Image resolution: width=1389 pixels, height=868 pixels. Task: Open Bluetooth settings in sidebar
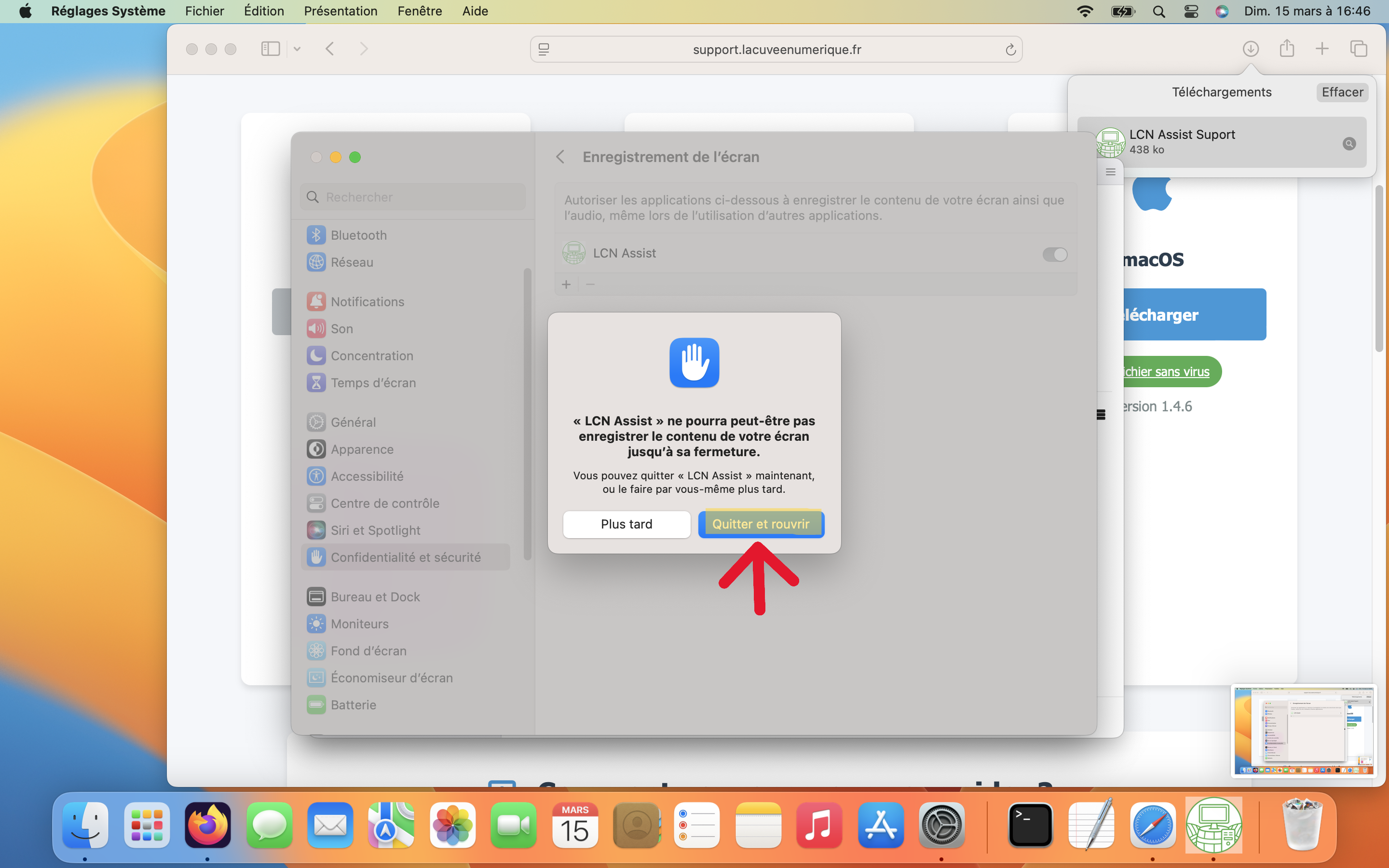click(405, 235)
